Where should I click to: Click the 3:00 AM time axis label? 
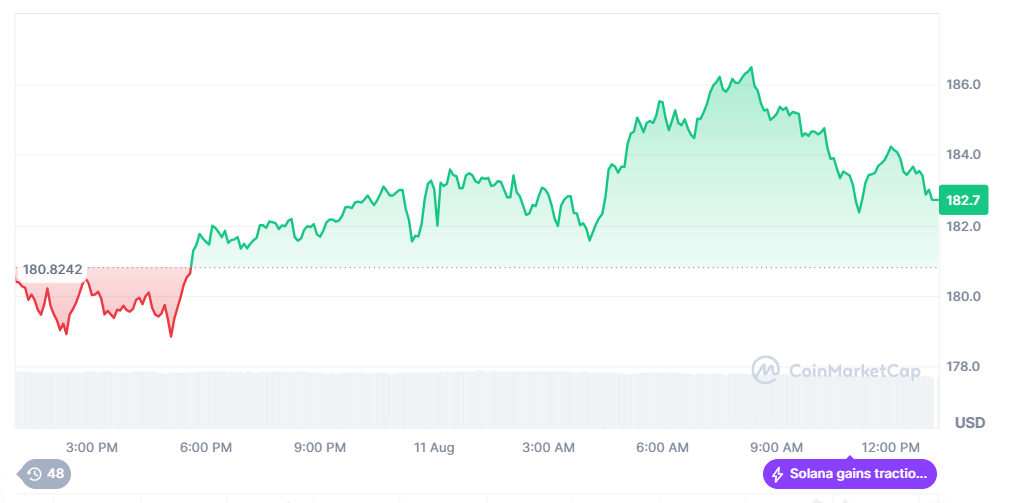(549, 447)
